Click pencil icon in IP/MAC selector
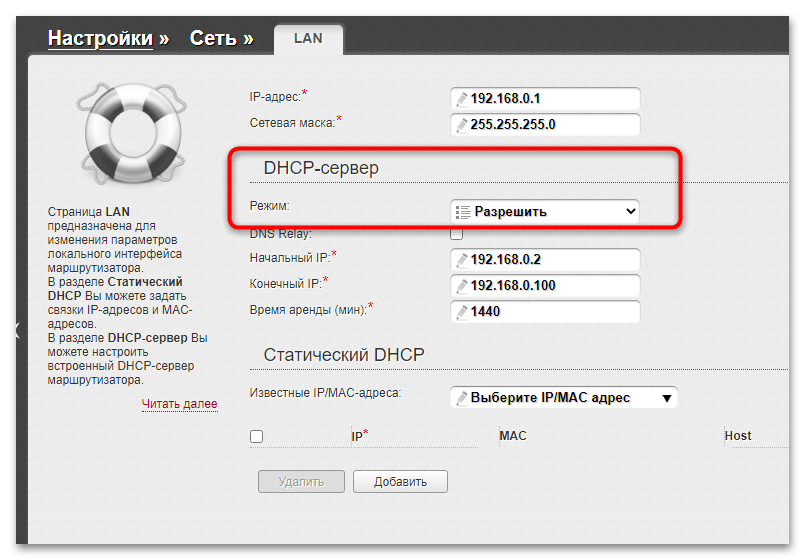The height and width of the screenshot is (560, 805). click(461, 398)
